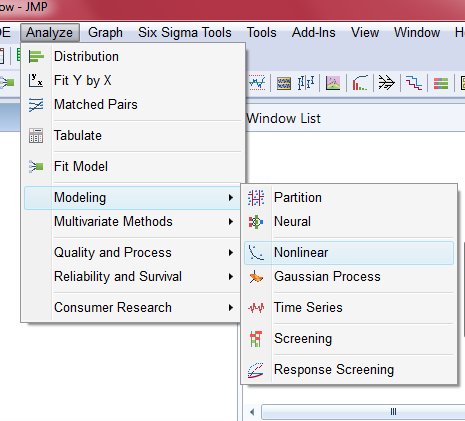Choose Partition from Modeling submenu

[x=349, y=198]
